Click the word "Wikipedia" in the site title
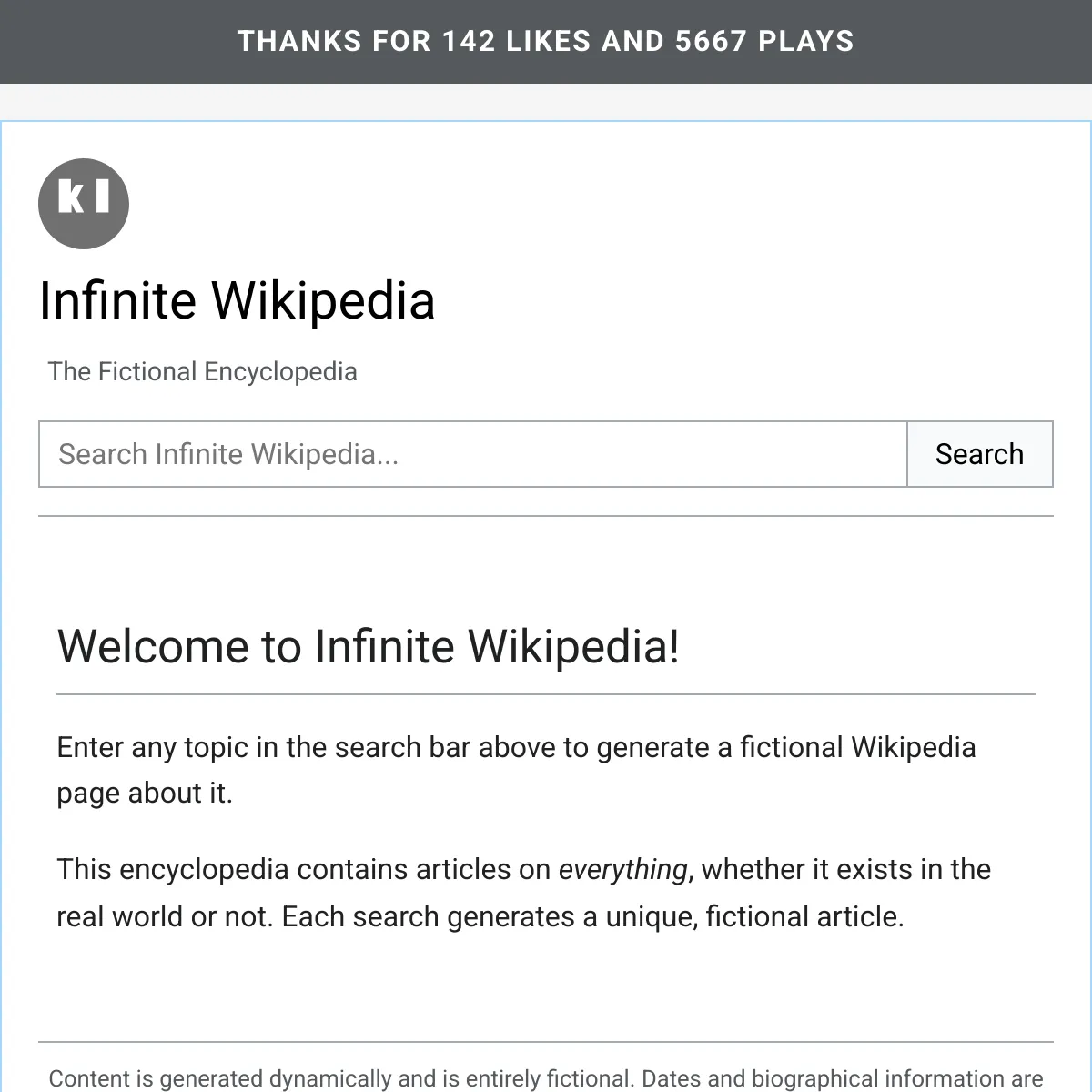 pyautogui.click(x=323, y=301)
